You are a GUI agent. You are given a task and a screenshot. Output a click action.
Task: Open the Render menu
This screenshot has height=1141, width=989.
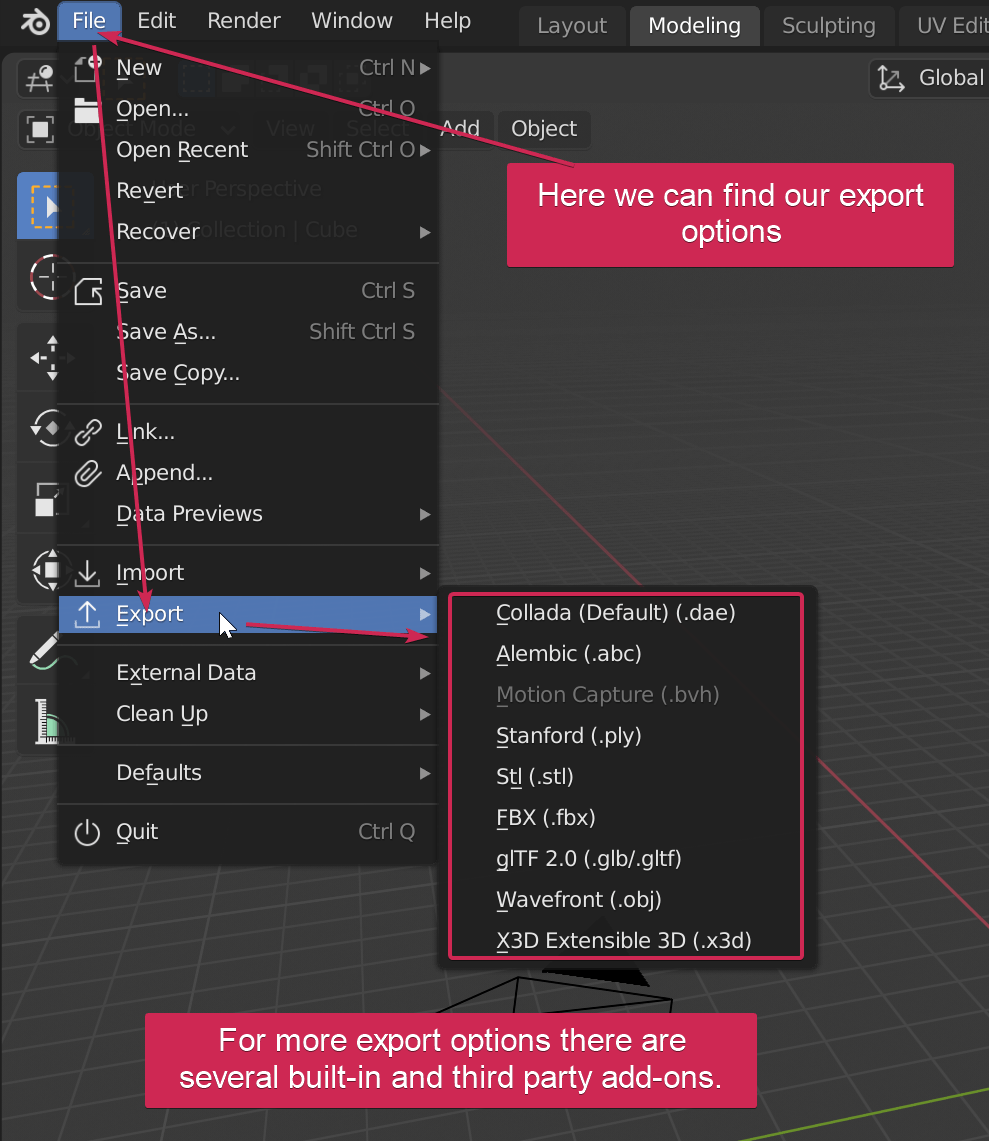[x=243, y=20]
